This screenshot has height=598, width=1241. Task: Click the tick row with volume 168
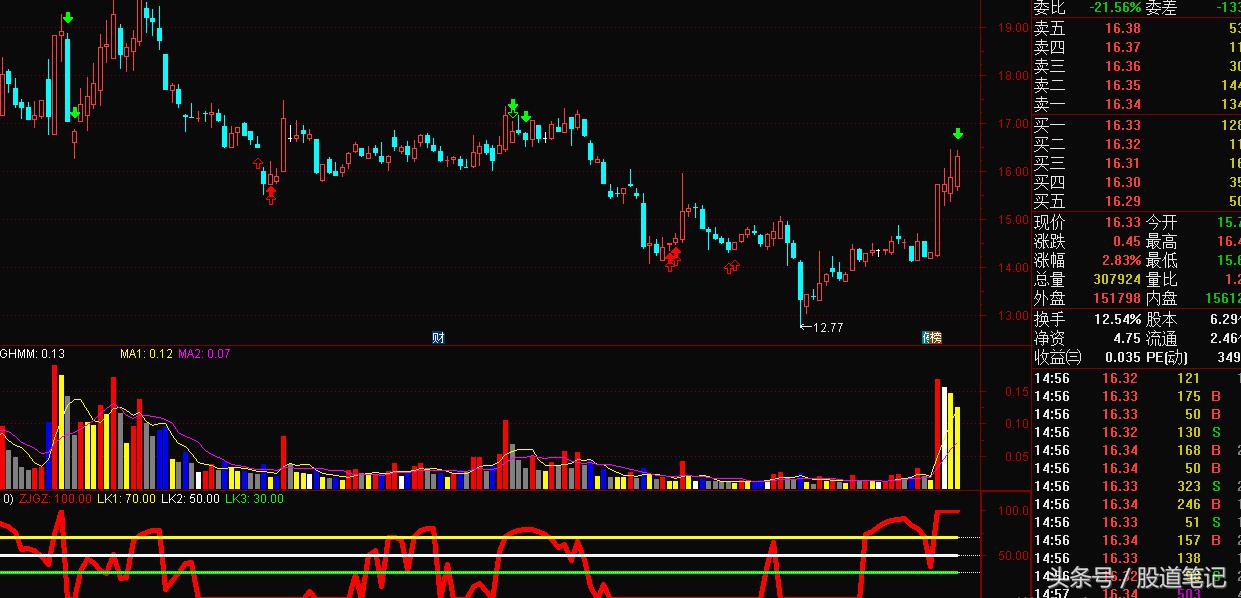(1136, 450)
